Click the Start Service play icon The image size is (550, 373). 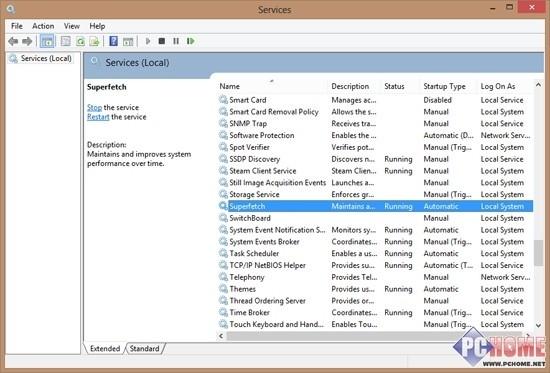[x=148, y=41]
